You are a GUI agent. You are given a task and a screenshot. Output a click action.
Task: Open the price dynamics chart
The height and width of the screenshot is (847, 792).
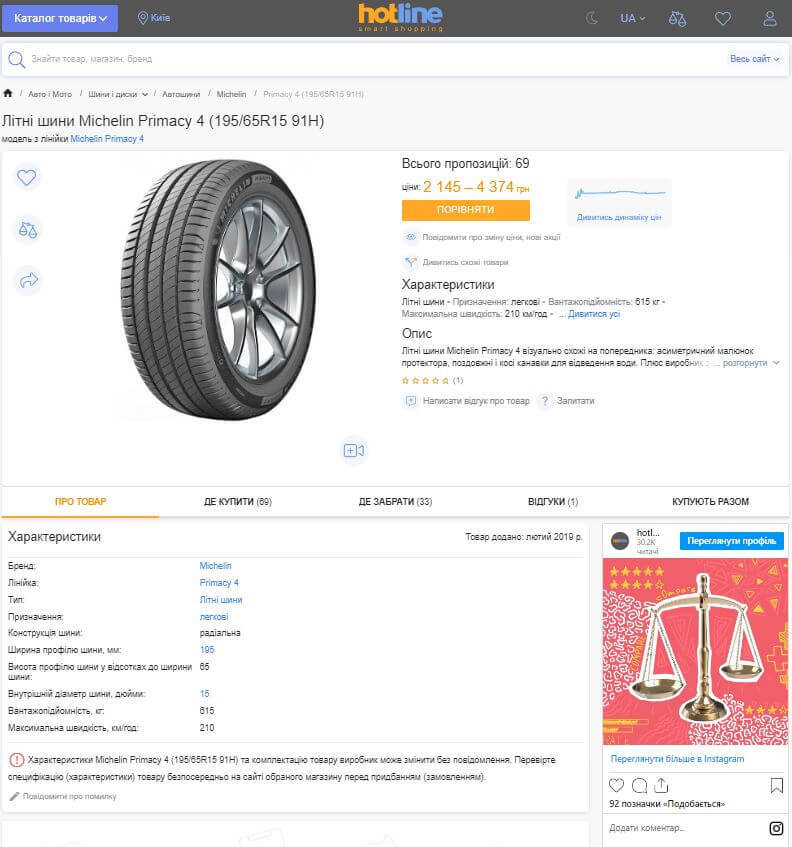tap(619, 203)
